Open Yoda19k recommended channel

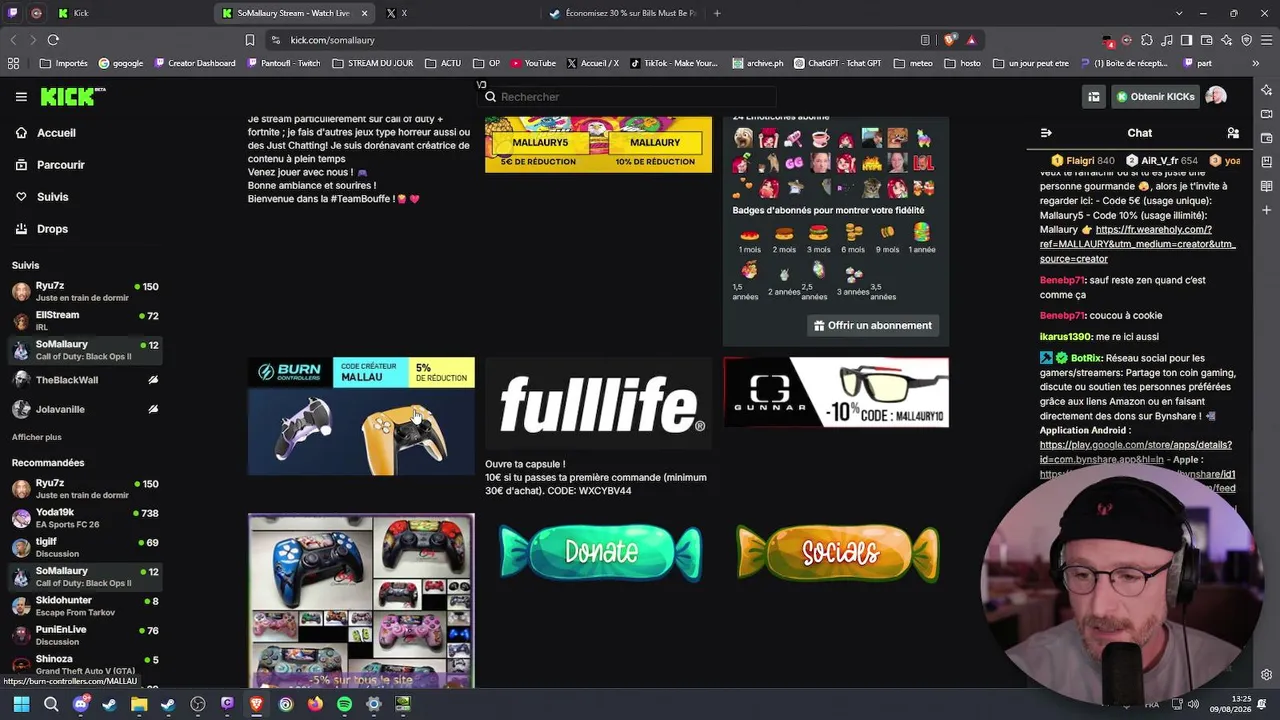(84, 518)
